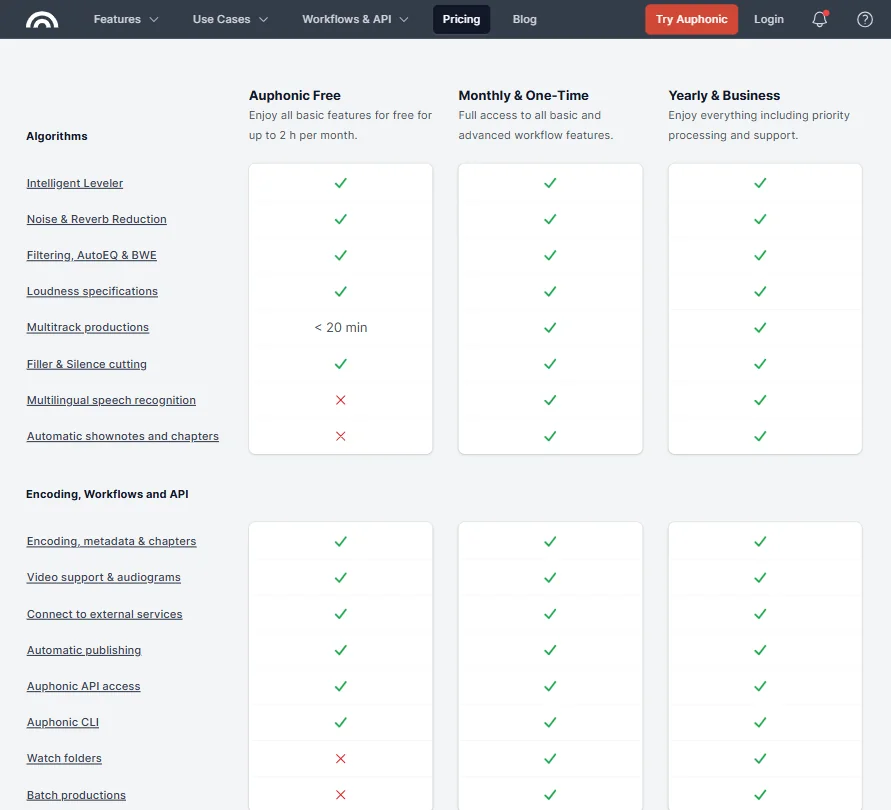Click the 'Yearly & Business' plan heading
891x810 pixels.
tap(724, 95)
